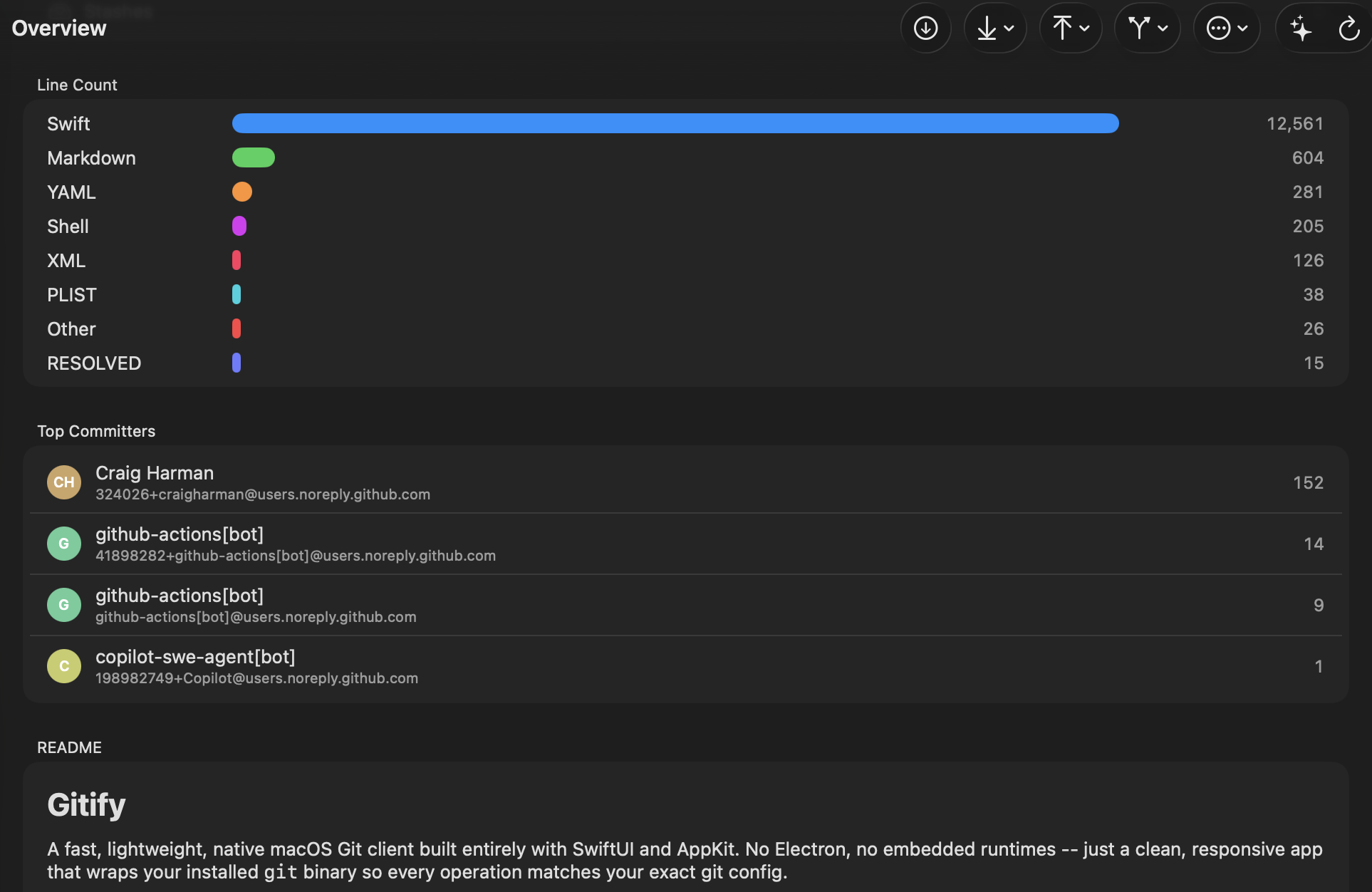The image size is (1372, 892).
Task: Click the CH avatar for Craig Harman
Action: 64,482
